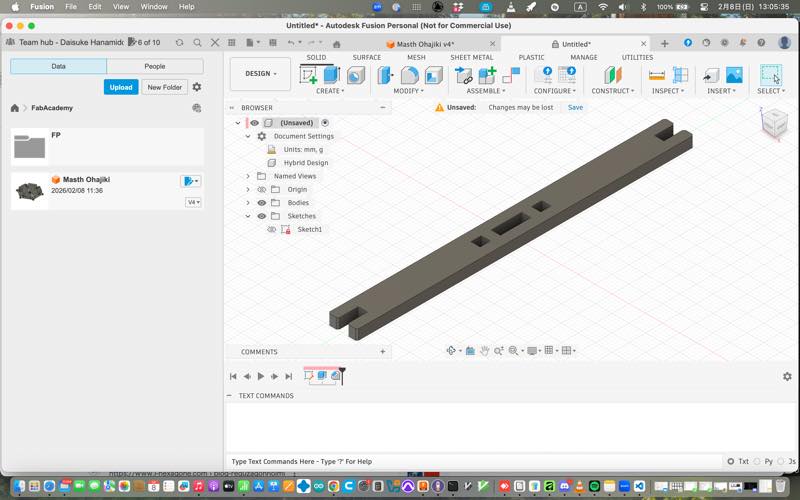Click the Insert image icon
This screenshot has height=500, width=800.
tap(734, 75)
